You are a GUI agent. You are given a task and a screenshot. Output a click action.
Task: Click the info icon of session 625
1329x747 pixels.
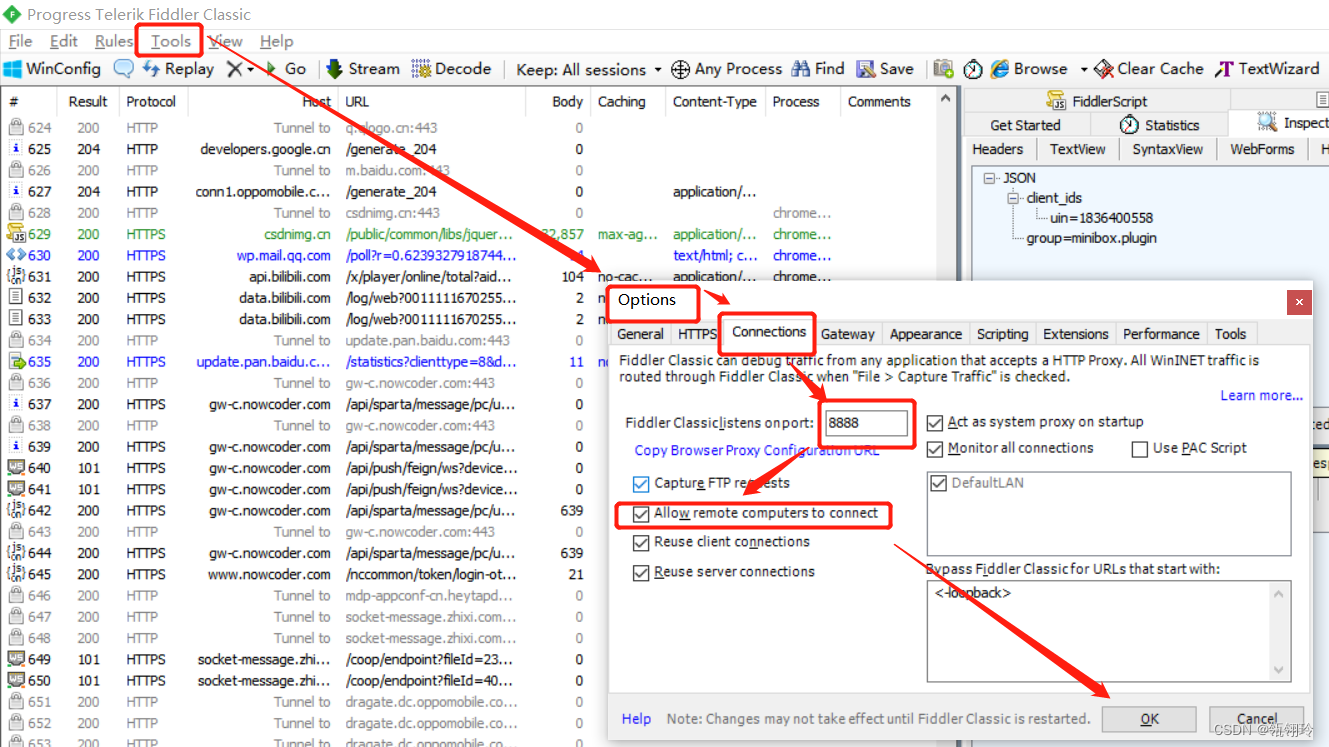[16, 149]
